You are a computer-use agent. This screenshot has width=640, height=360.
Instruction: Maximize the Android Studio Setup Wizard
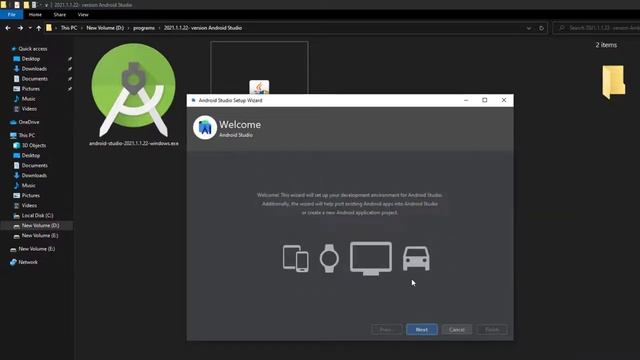(x=484, y=100)
